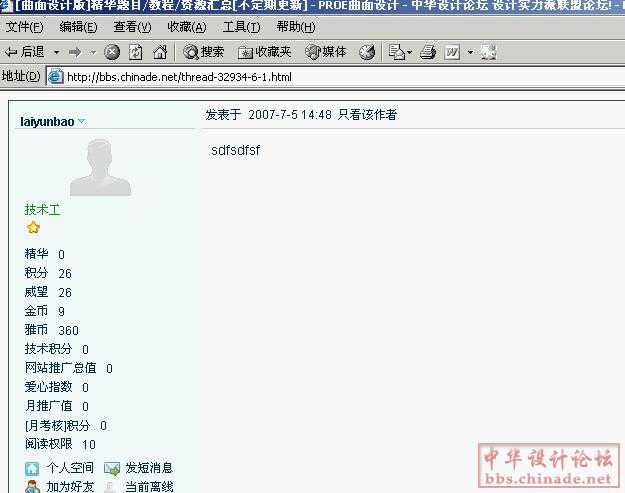Screen dimensions: 625x493
Task: Click the 个人空间 house icon
Action: pos(32,469)
